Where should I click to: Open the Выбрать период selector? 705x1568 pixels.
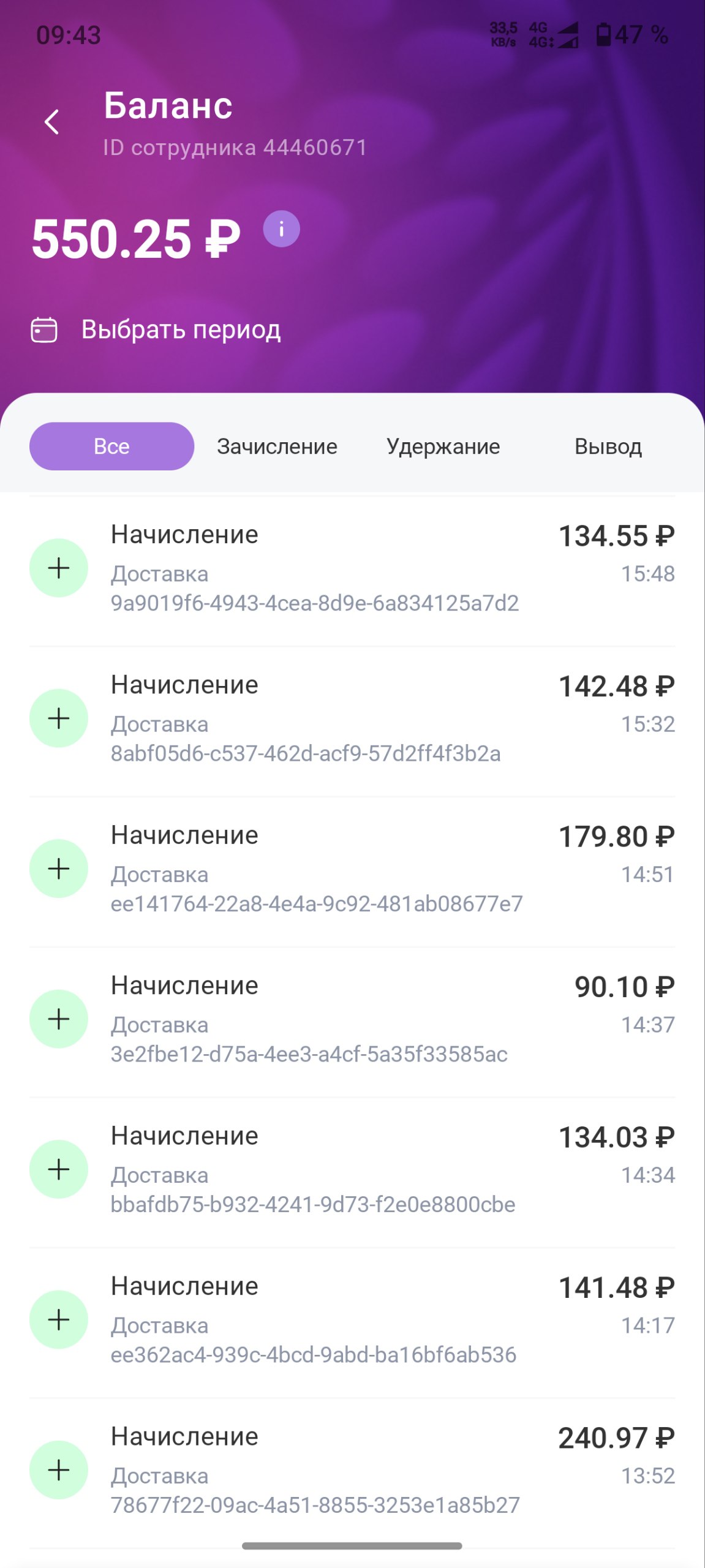[x=181, y=330]
